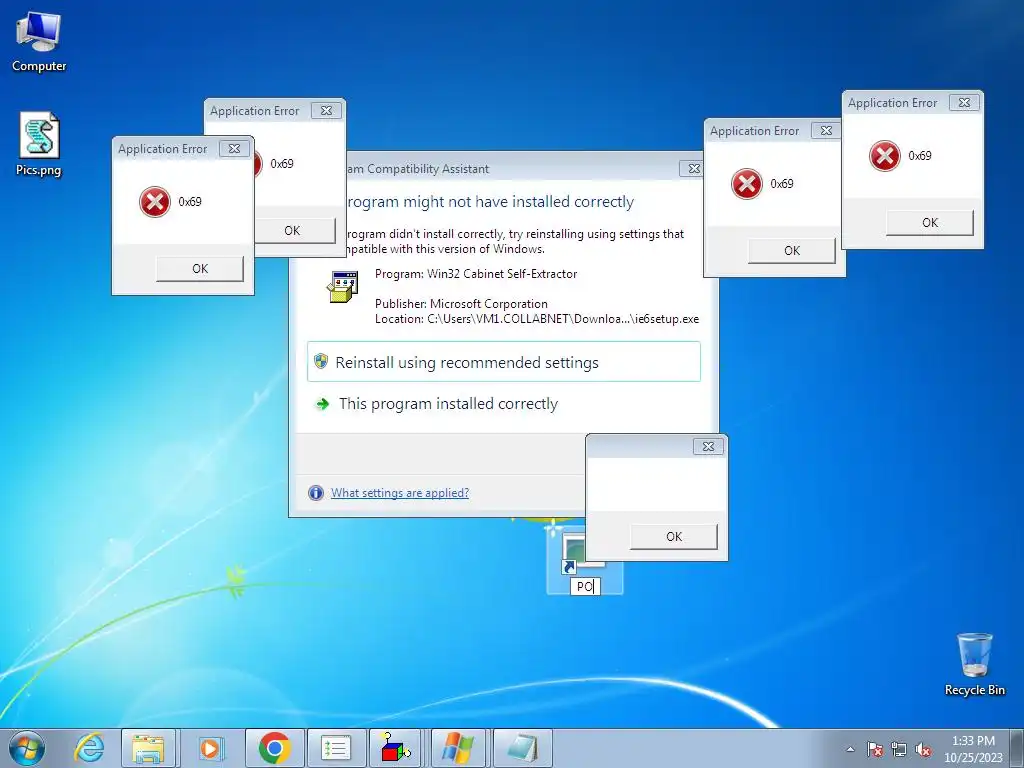The image size is (1024, 768).
Task: Click the Show desktop strip beside clock
Action: click(1017, 748)
